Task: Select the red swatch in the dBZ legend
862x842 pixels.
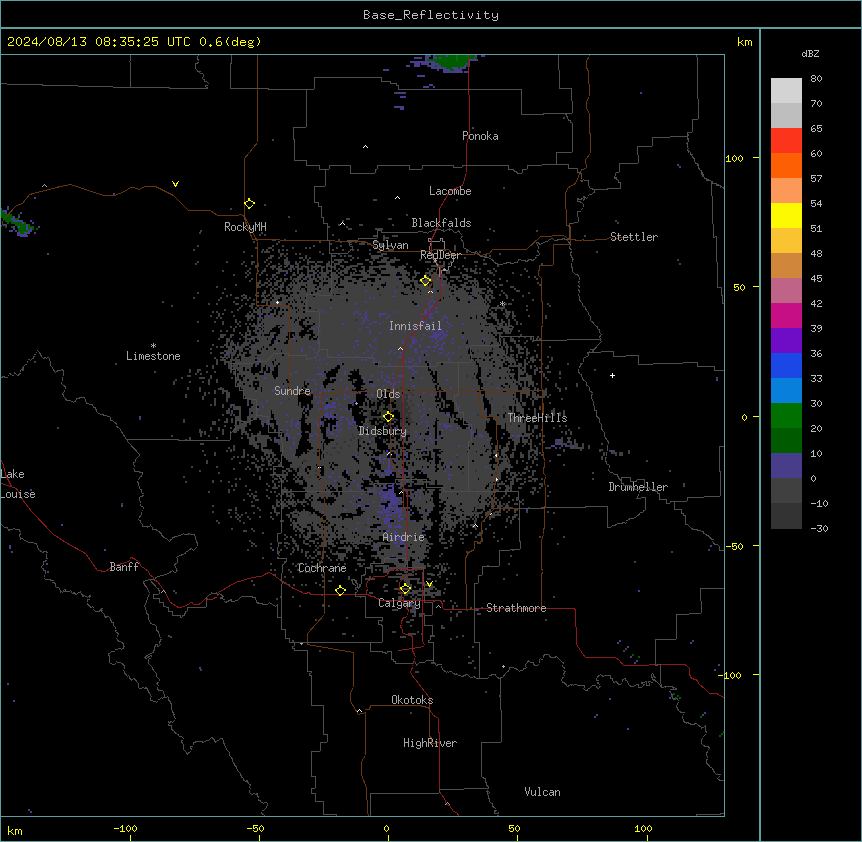Action: [x=786, y=141]
